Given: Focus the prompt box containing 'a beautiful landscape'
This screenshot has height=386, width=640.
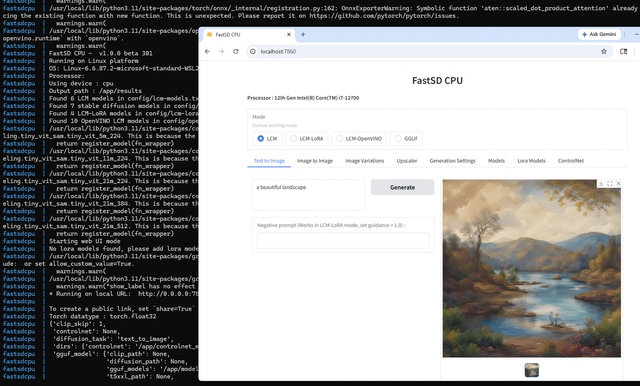Looking at the screenshot, I should [308, 195].
